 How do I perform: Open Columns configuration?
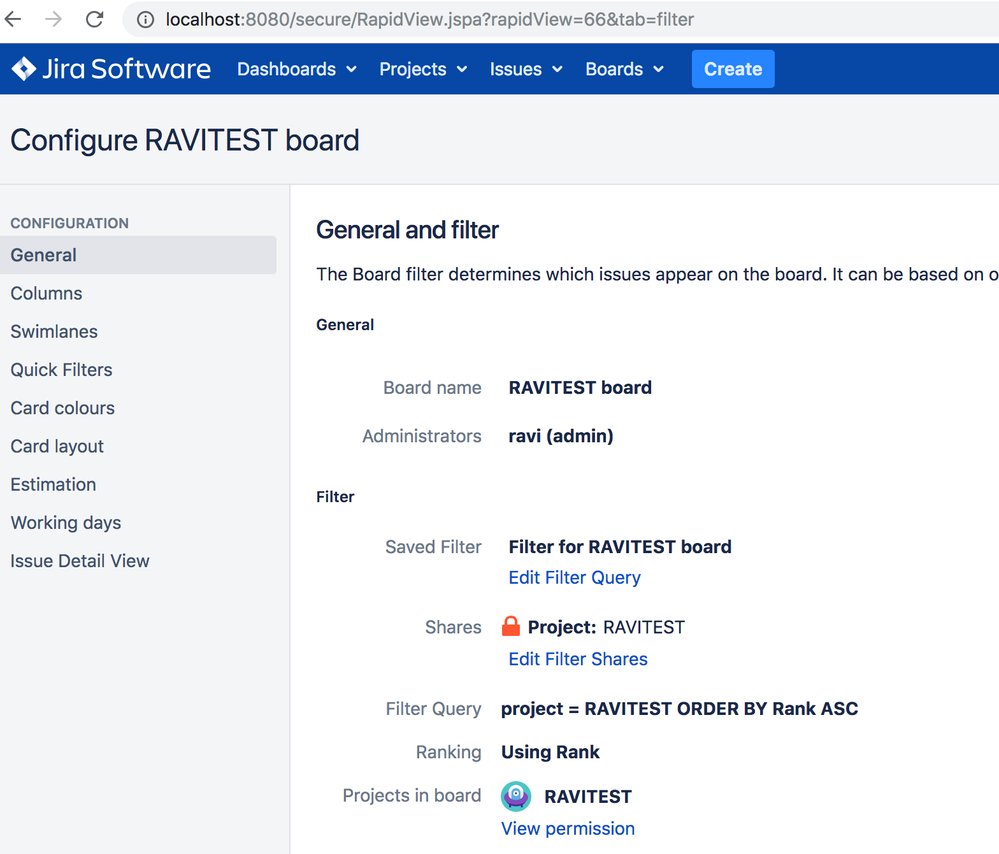point(47,293)
